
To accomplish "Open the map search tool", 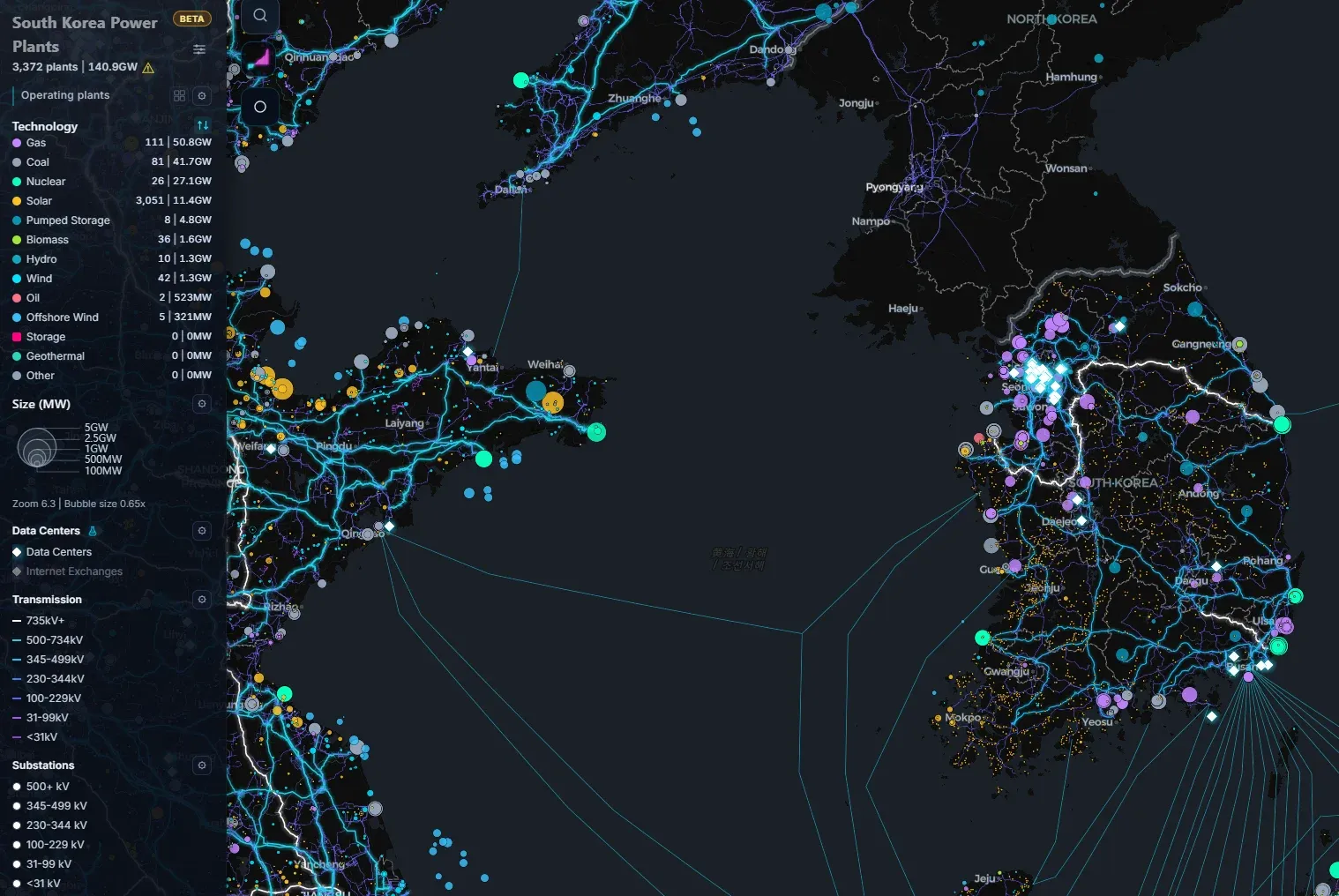I will tap(259, 15).
